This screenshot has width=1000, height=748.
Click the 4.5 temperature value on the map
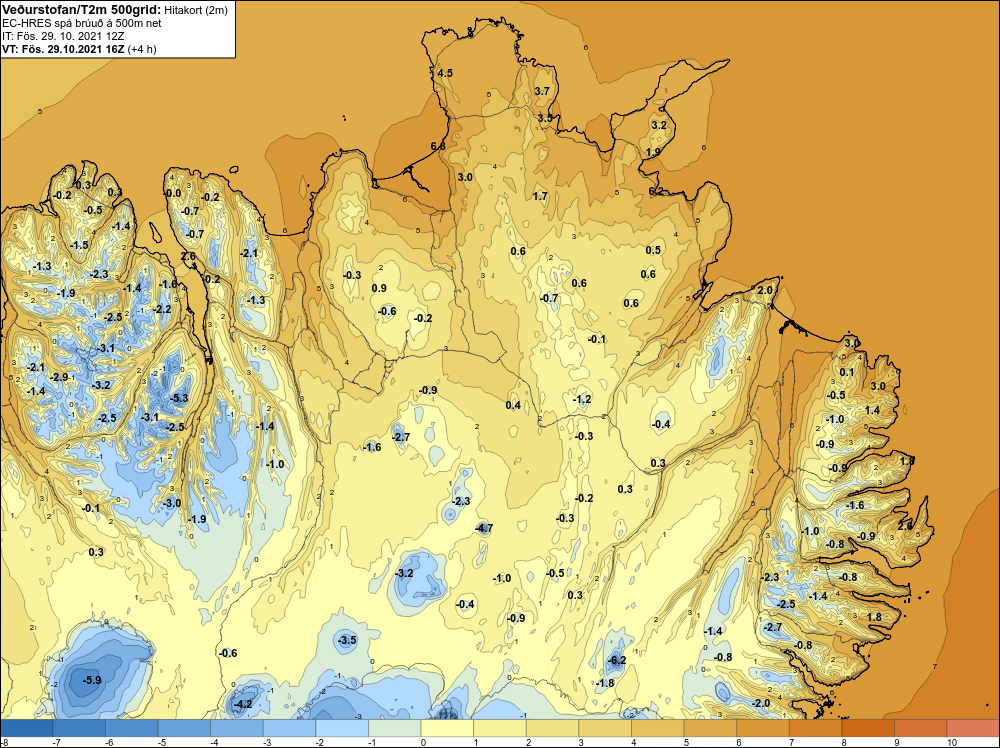445,73
